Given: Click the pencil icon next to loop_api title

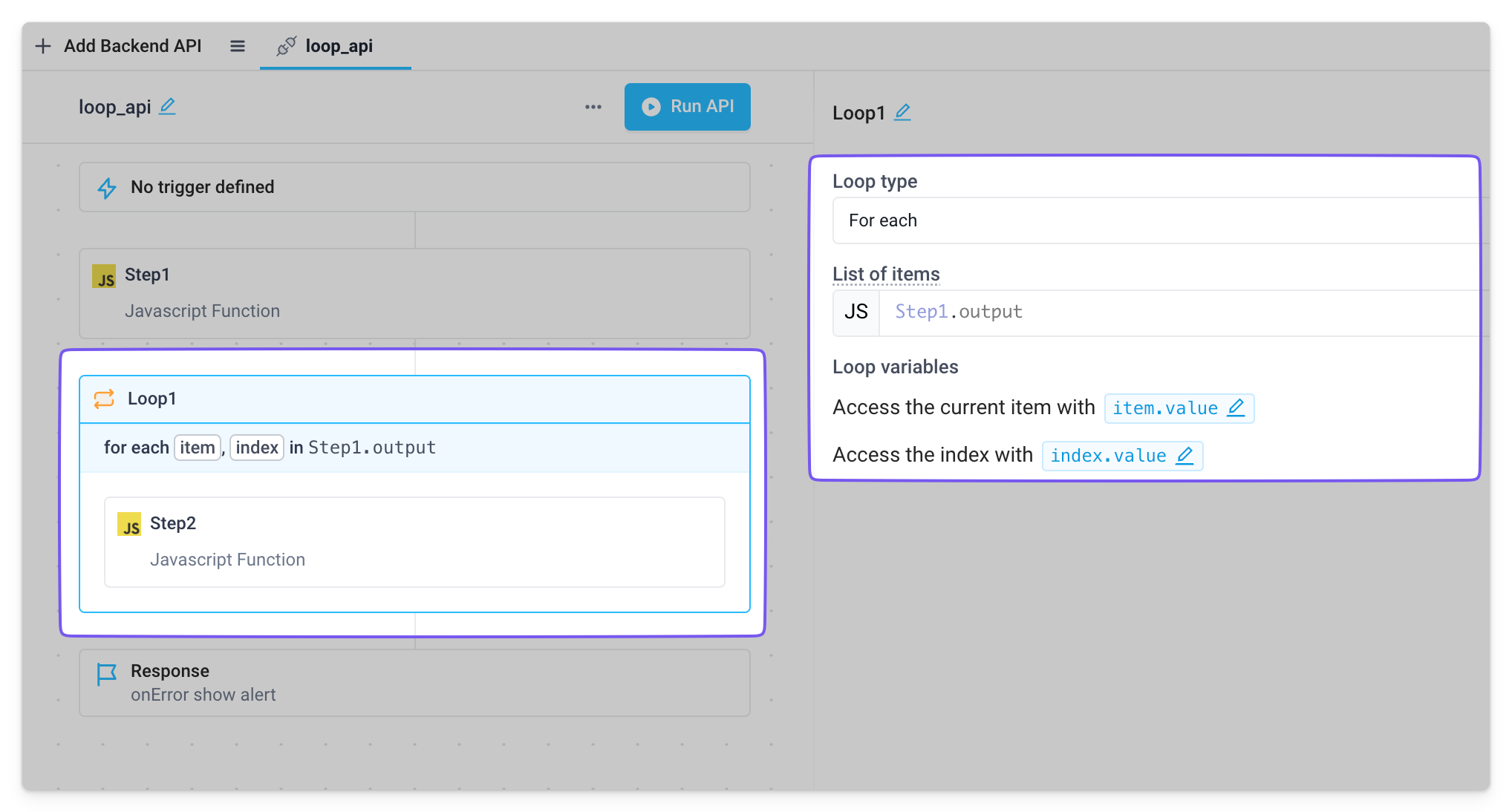Looking at the screenshot, I should coord(168,106).
